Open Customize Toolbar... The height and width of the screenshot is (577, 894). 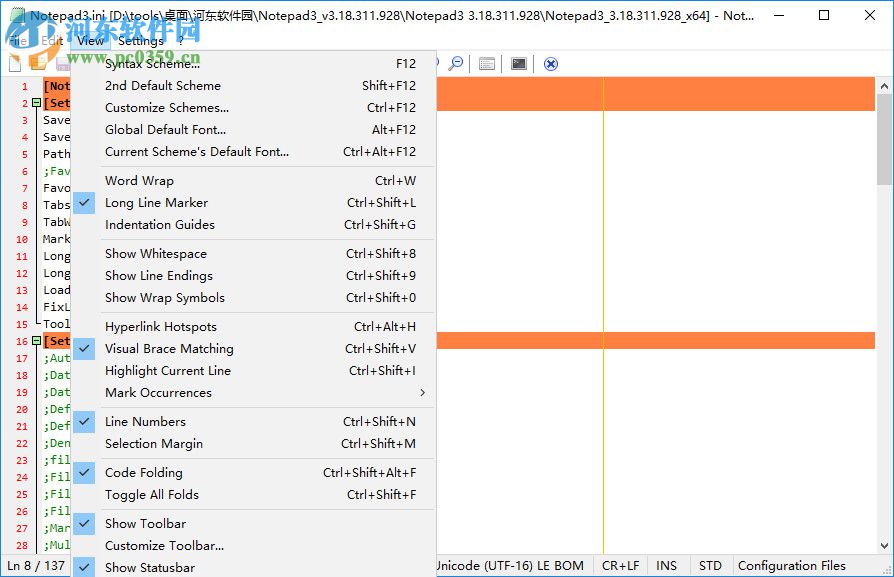click(254, 546)
